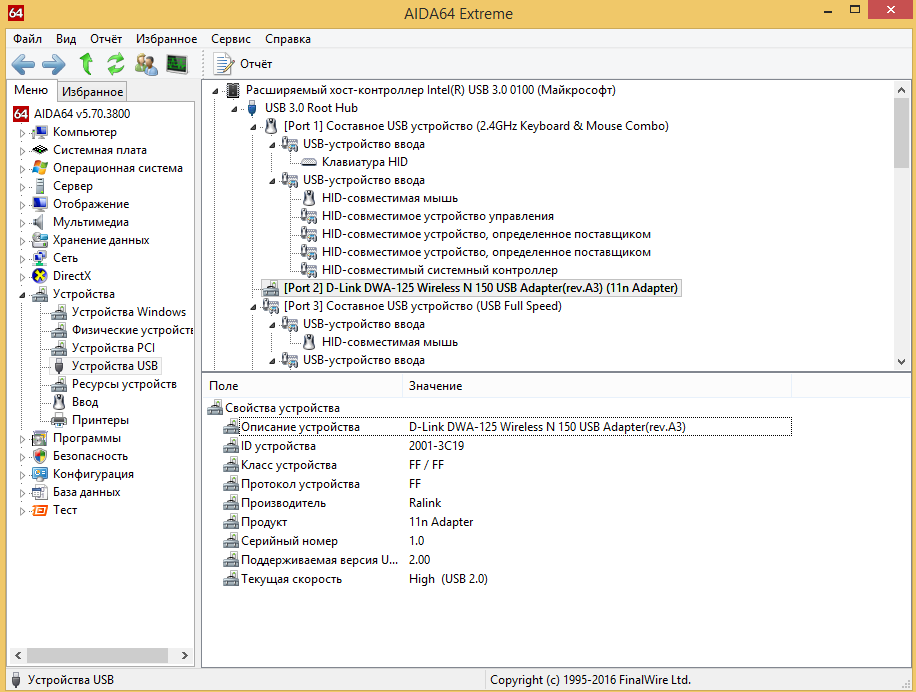Open the Отчёт menu in the menu bar
The image size is (916, 692).
click(x=106, y=39)
